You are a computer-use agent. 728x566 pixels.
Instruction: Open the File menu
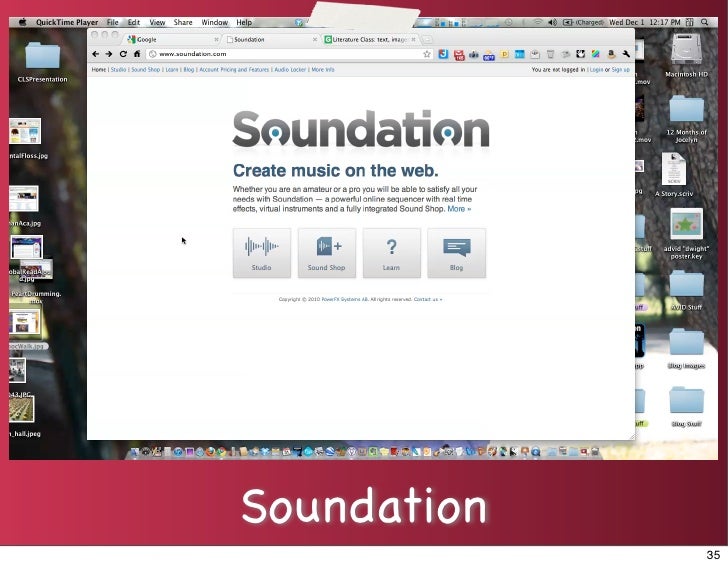(x=112, y=22)
